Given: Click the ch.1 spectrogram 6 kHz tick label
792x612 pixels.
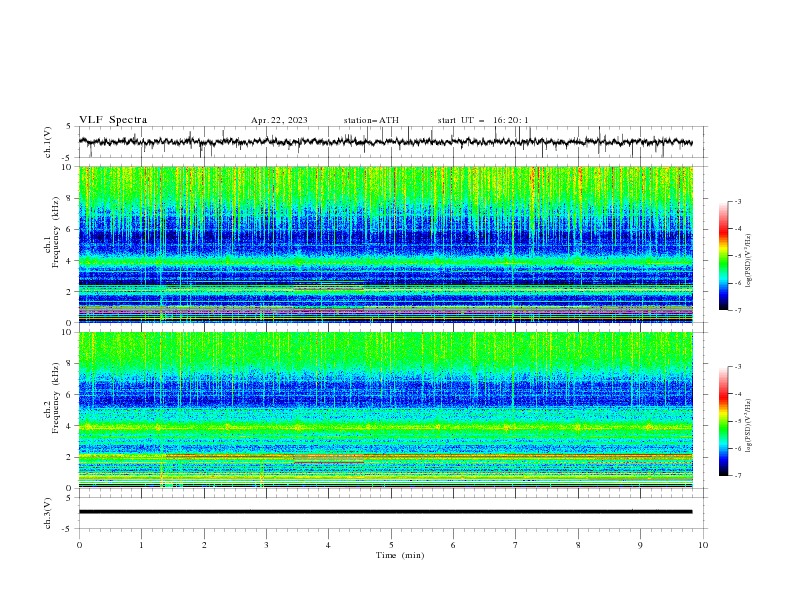Looking at the screenshot, I should (71, 229).
